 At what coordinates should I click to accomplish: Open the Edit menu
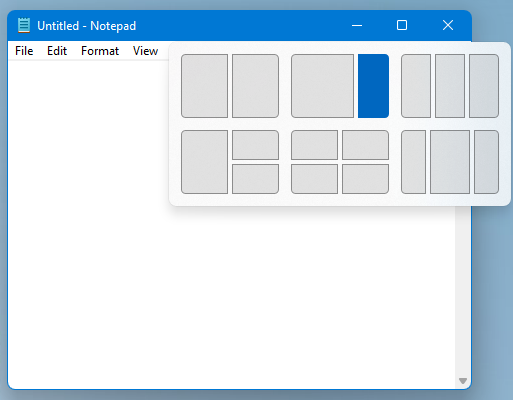[x=57, y=51]
